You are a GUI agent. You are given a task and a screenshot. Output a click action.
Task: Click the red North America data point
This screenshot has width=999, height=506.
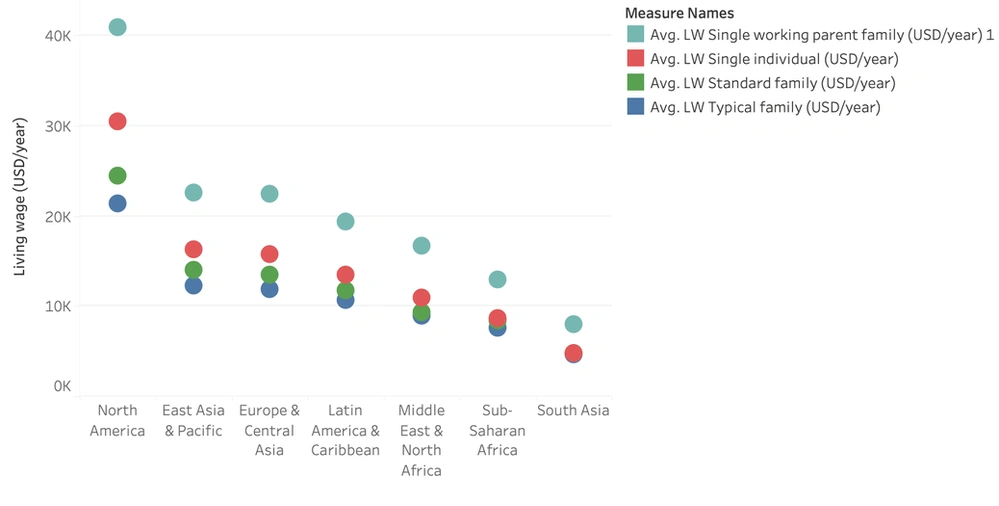(117, 121)
